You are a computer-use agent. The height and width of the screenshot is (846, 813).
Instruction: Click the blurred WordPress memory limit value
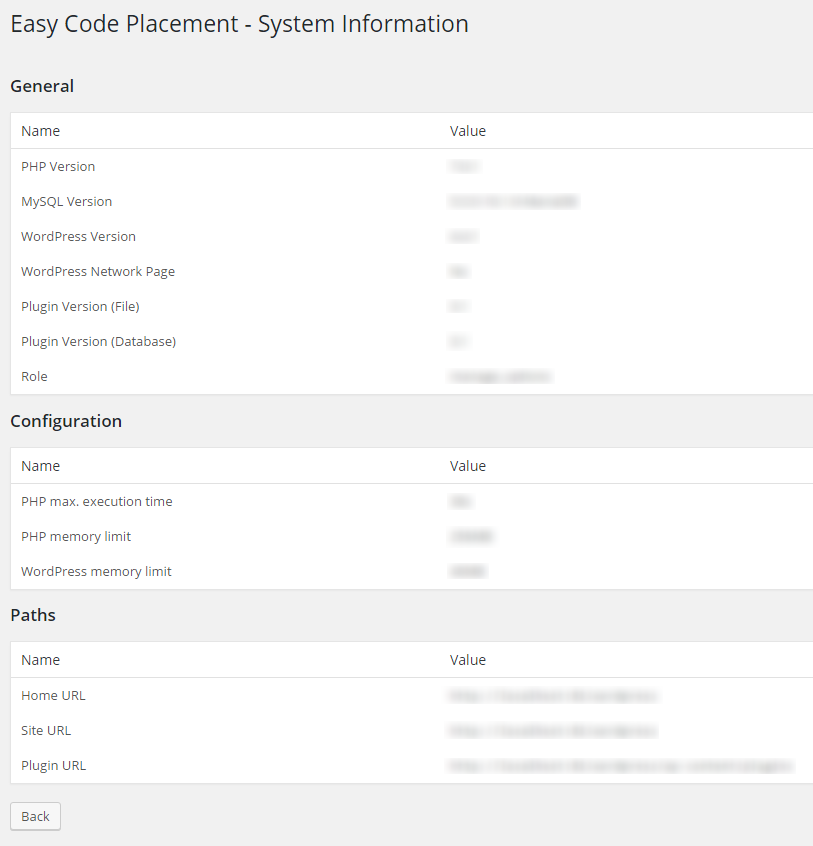click(x=468, y=572)
